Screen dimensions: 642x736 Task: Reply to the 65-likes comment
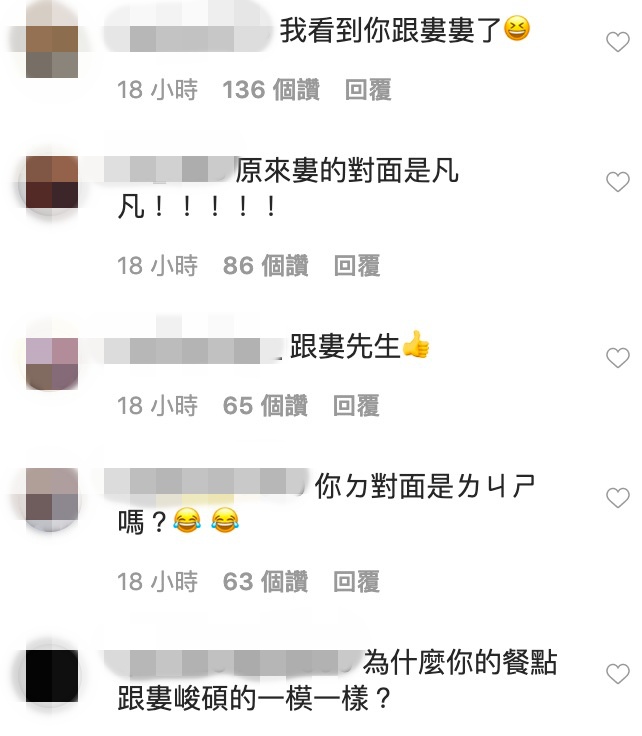tap(356, 406)
